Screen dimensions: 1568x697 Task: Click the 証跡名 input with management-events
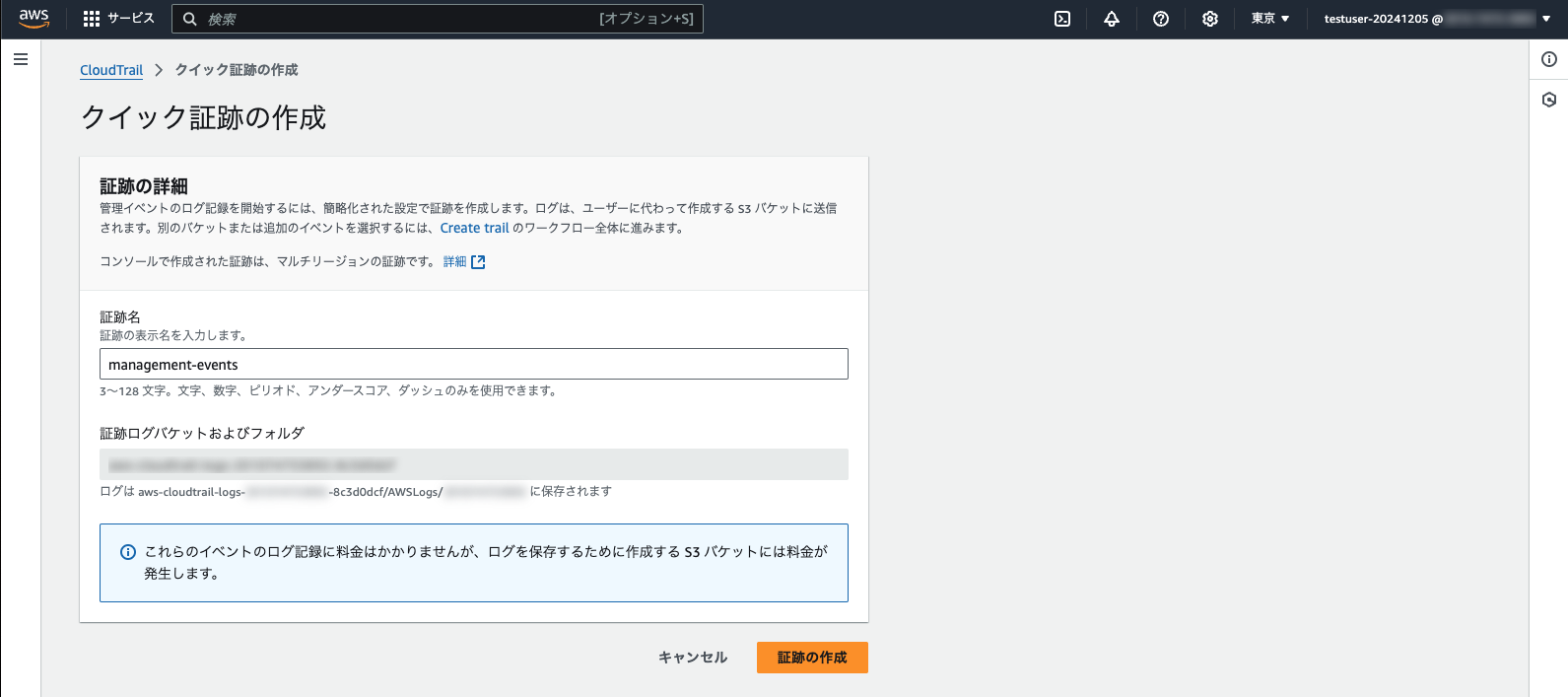click(x=474, y=364)
